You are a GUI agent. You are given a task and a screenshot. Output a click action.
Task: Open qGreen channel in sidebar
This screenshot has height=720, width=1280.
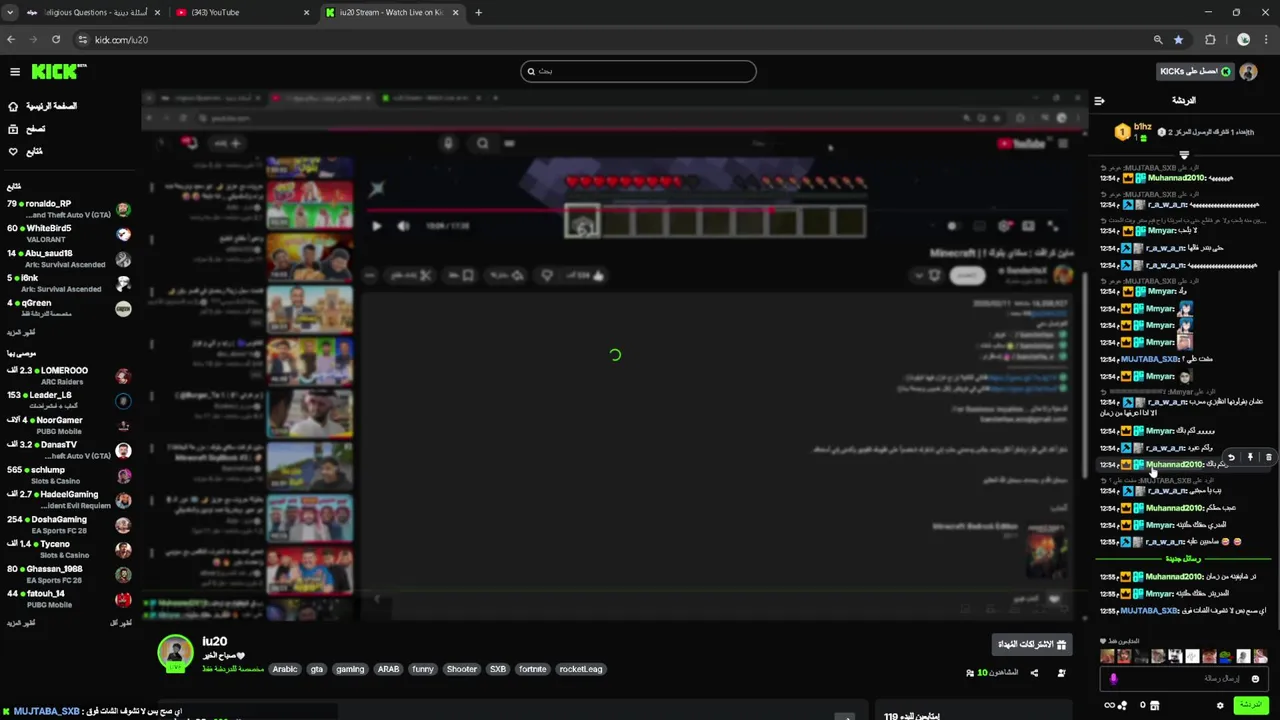click(69, 308)
